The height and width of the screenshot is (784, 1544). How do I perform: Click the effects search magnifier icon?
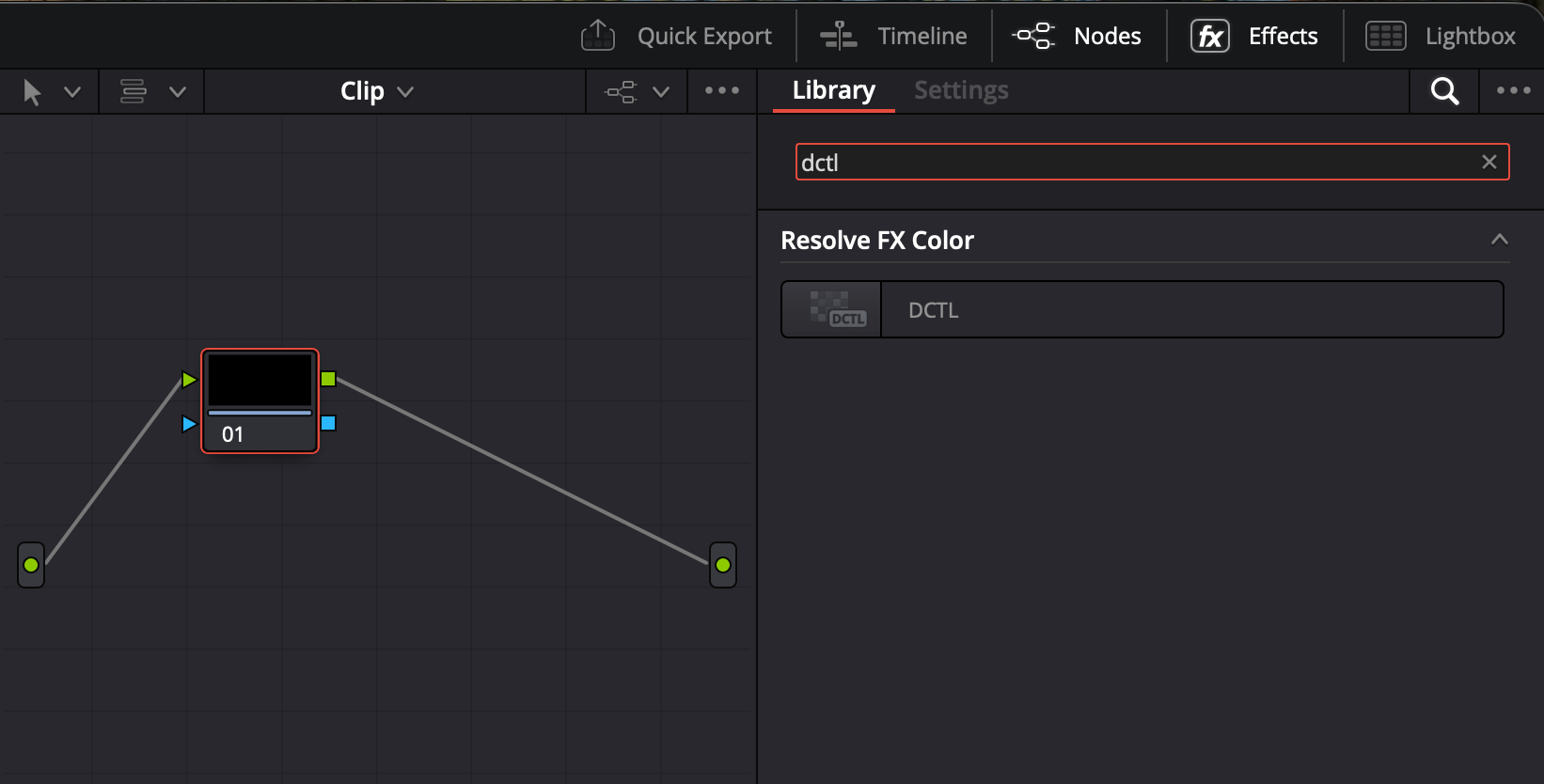pos(1444,91)
